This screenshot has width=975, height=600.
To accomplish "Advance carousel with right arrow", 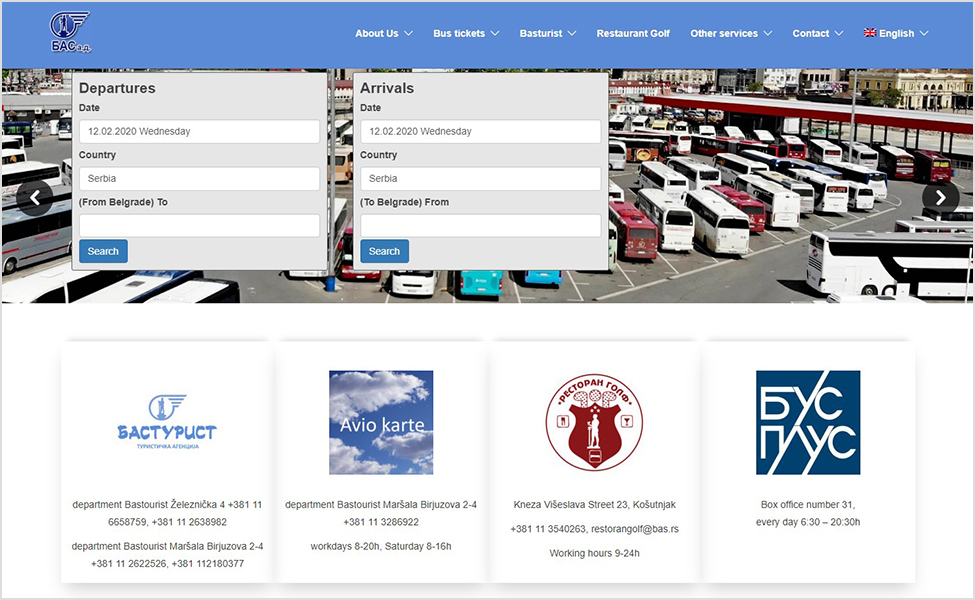I will pyautogui.click(x=939, y=198).
